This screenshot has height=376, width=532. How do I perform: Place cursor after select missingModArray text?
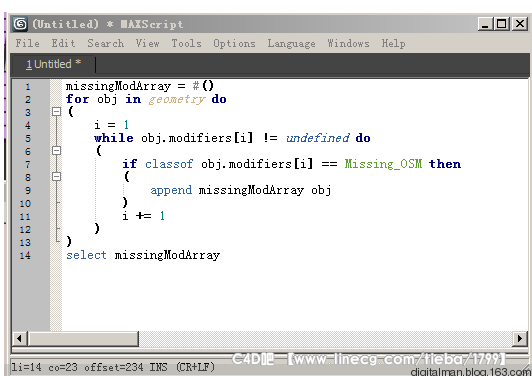221,255
